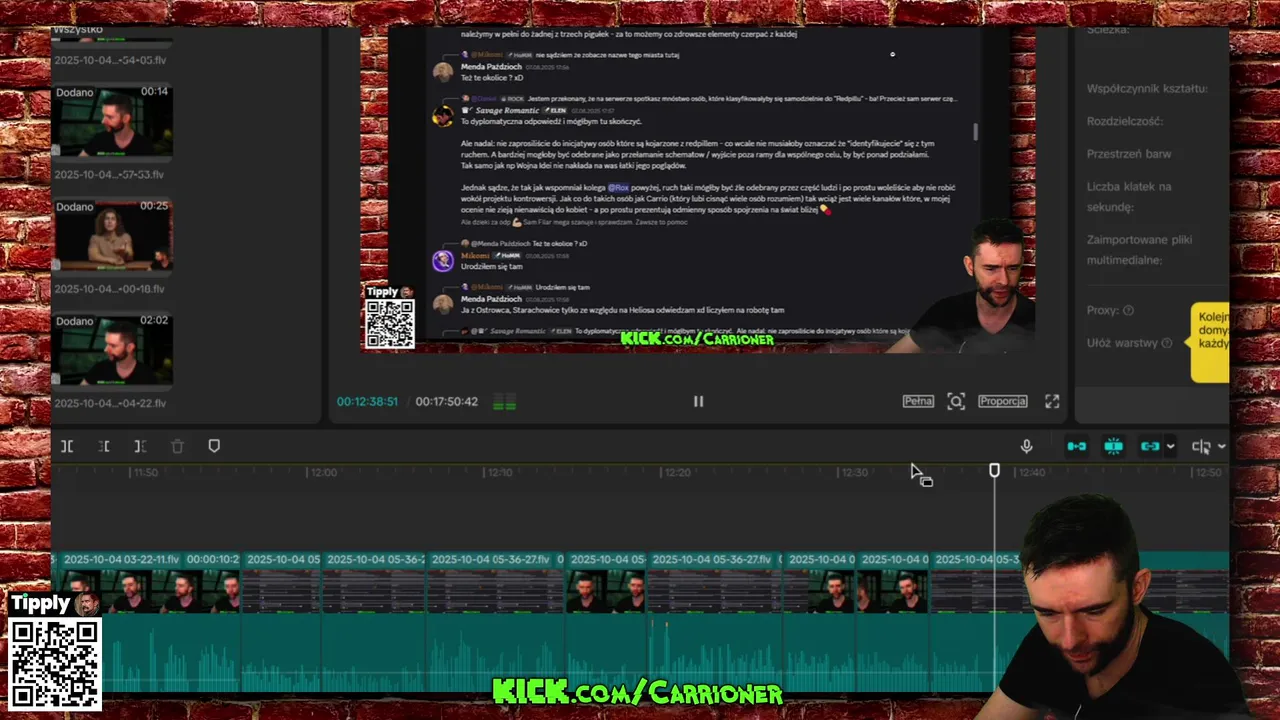Pause the preview playback
This screenshot has height=720, width=1280.
(698, 401)
